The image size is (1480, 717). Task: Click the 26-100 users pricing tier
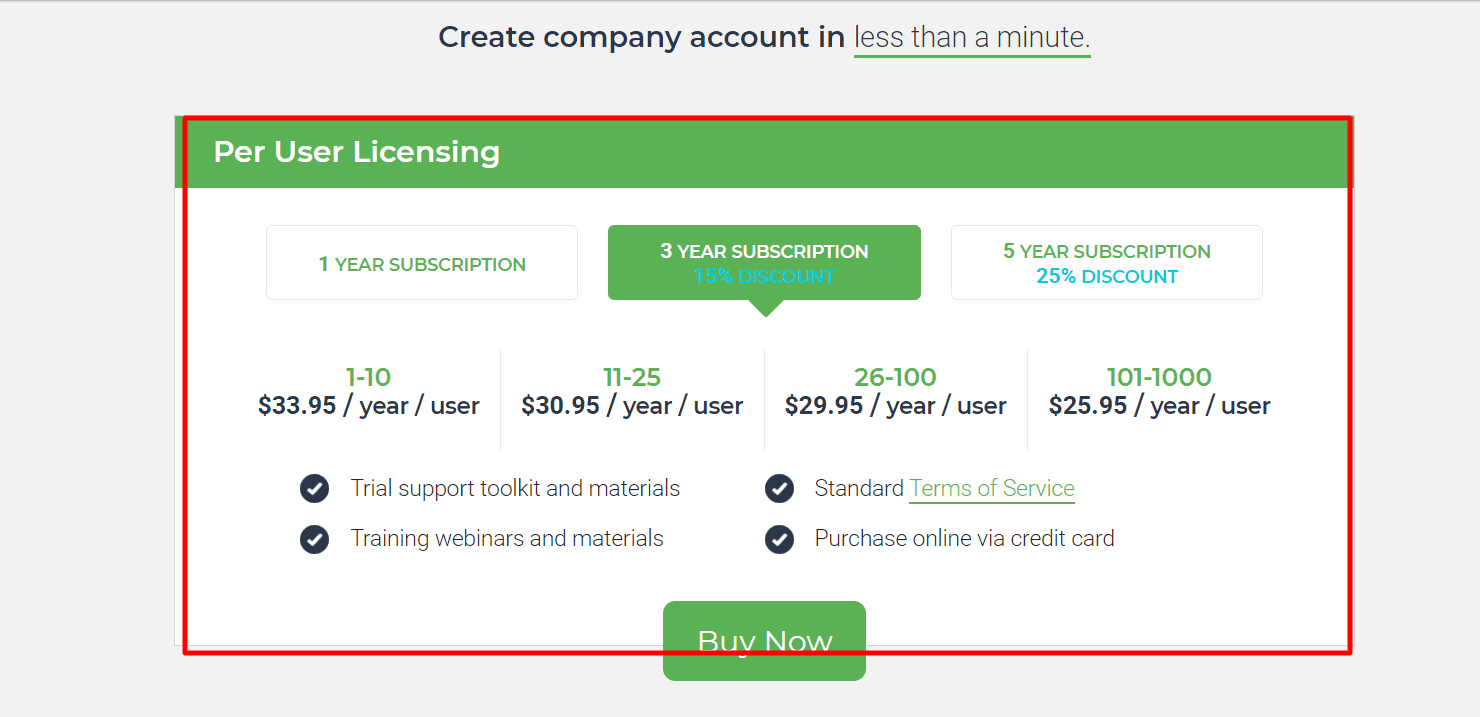(x=895, y=392)
